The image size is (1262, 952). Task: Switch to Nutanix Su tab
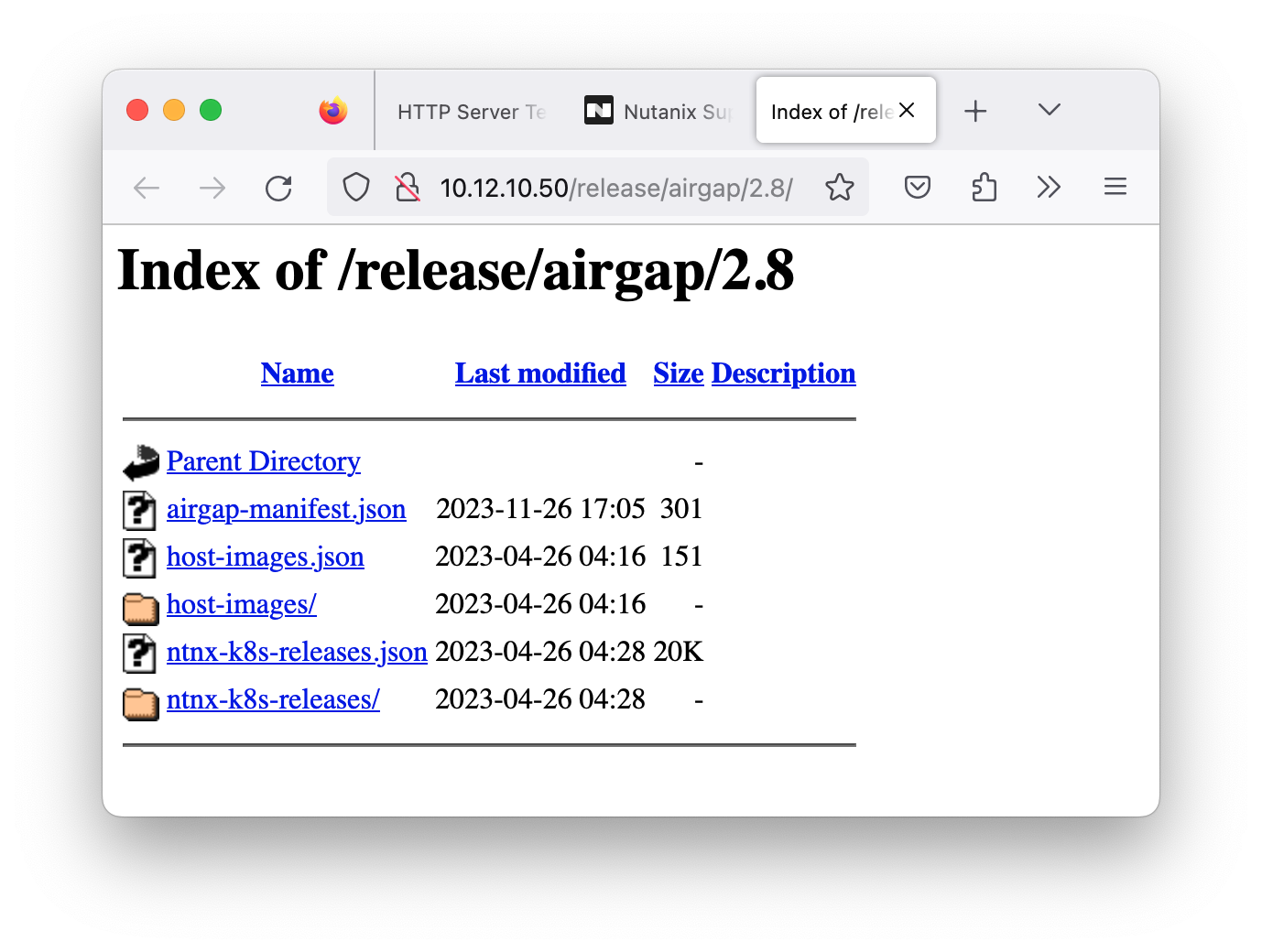click(x=659, y=112)
